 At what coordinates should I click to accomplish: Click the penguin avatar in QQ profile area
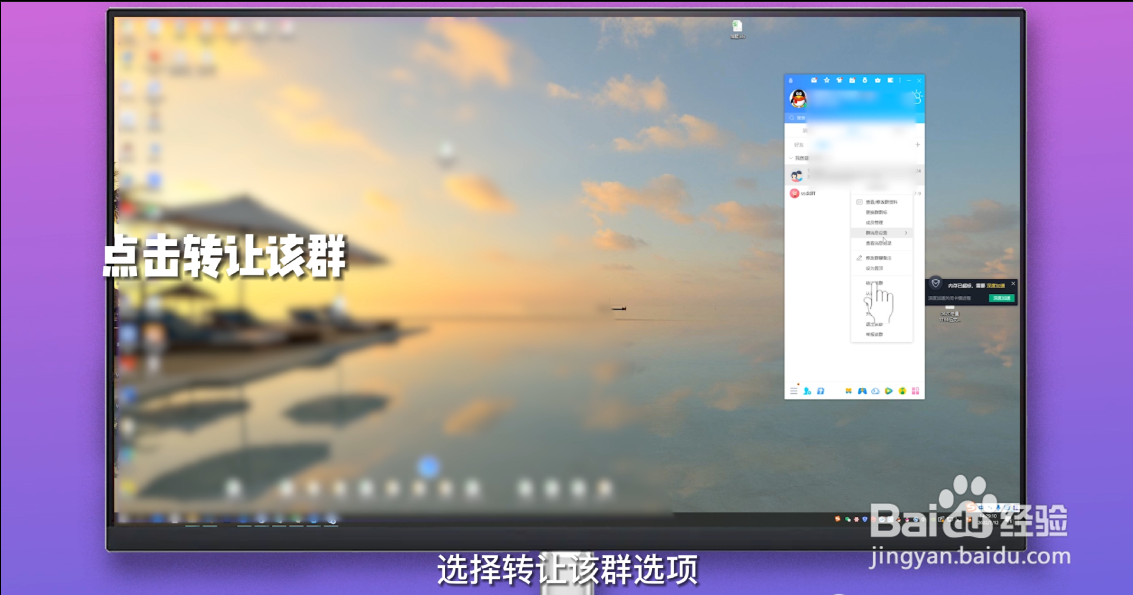(798, 97)
